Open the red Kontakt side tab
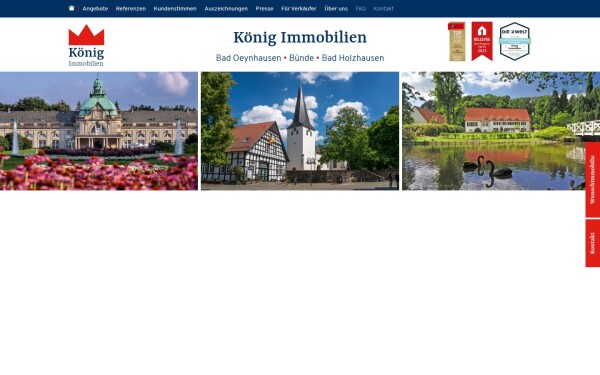 (592, 243)
